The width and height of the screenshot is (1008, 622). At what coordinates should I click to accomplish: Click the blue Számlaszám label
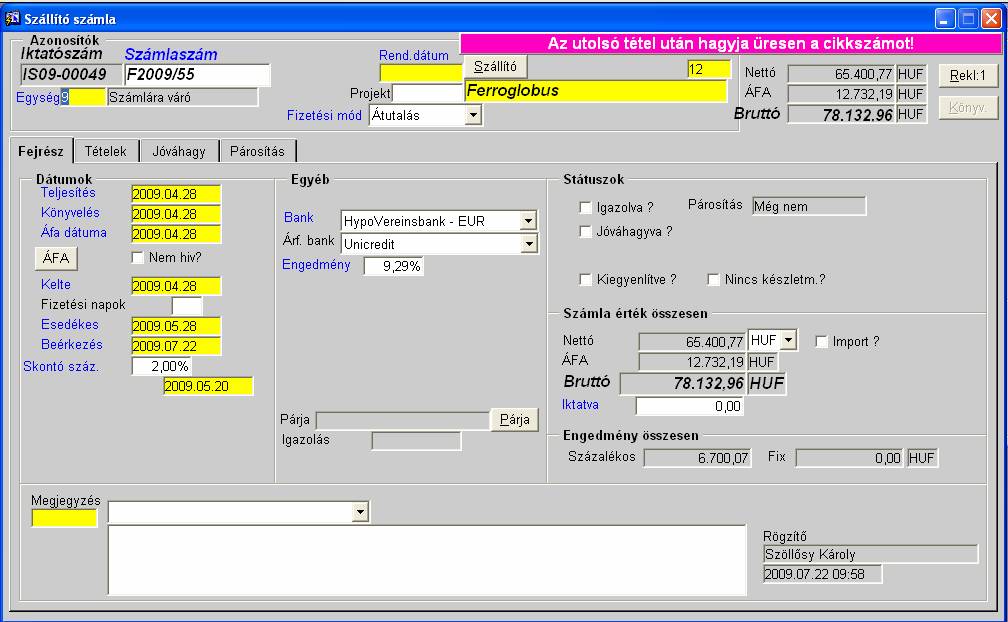(171, 55)
